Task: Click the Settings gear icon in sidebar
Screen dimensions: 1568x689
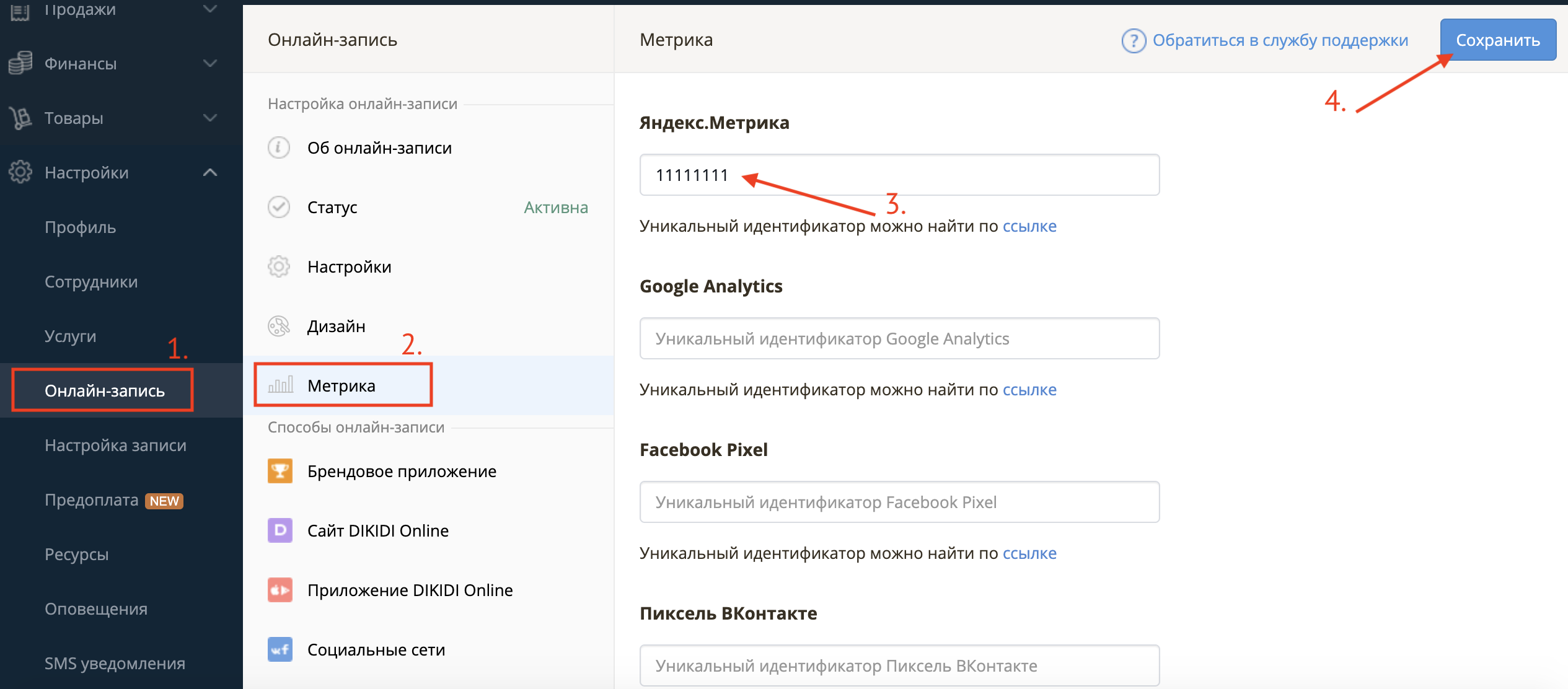Action: point(20,172)
